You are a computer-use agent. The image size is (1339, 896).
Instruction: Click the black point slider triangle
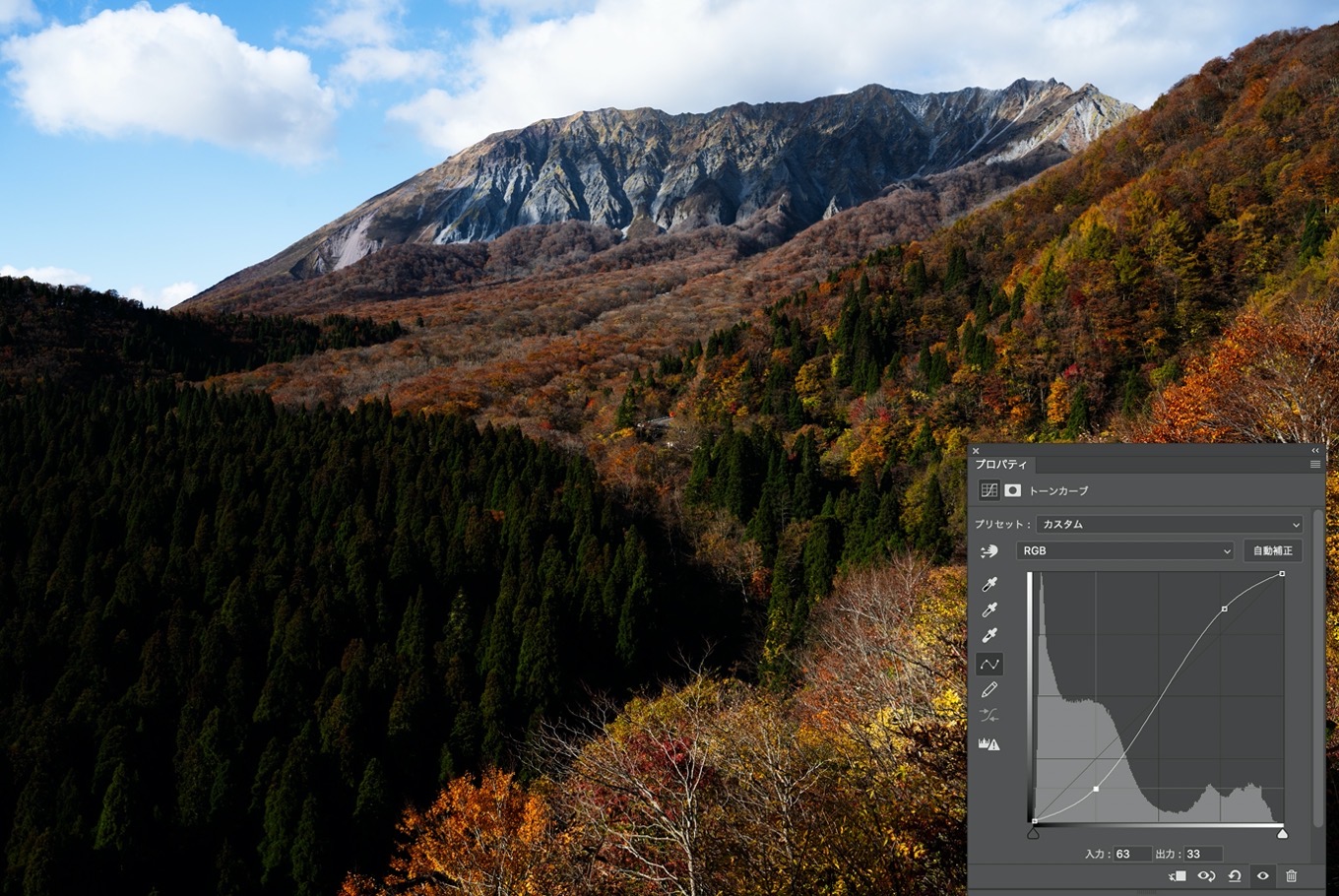[x=1033, y=834]
